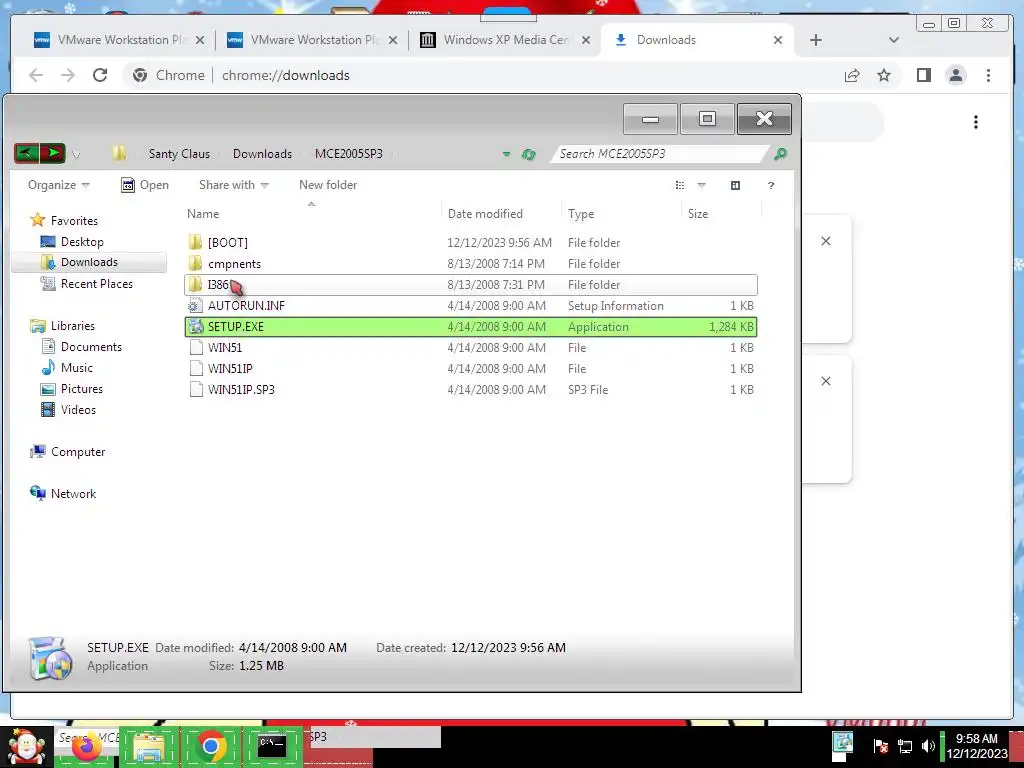Select Downloads in the breadcrumb path
Viewport: 1024px width, 768px height.
pos(263,153)
